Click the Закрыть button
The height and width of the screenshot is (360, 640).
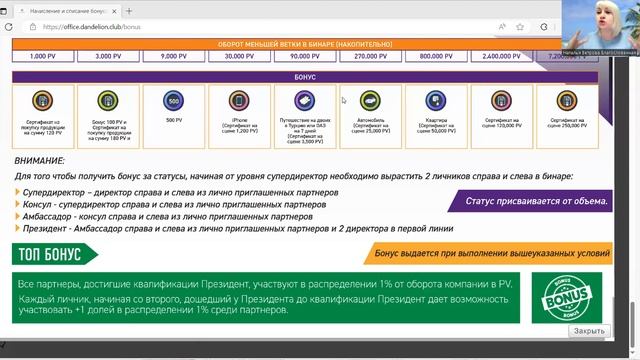tap(589, 331)
